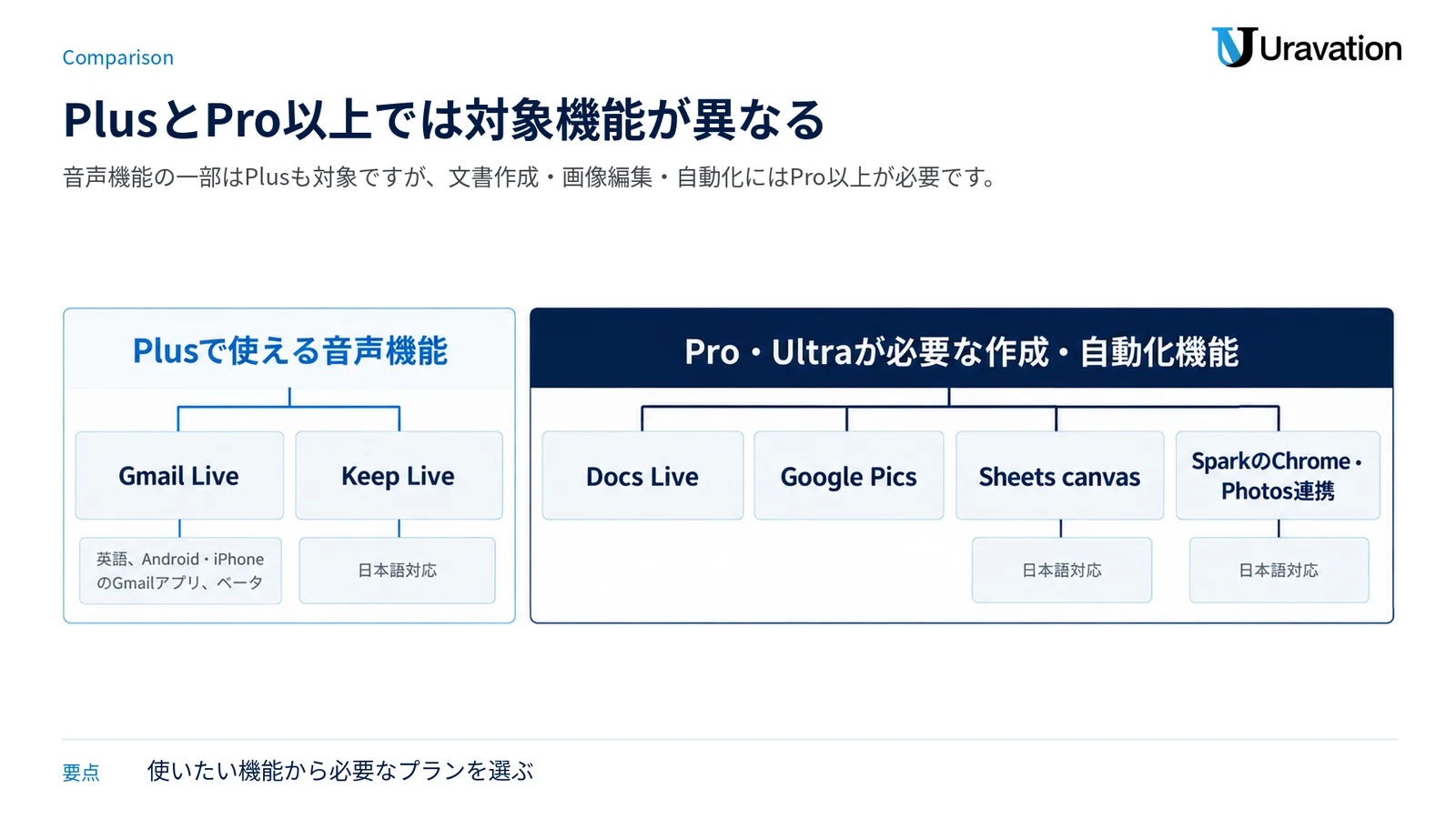Click the 英語、Android・iPhone note under Gmail Live
The image size is (1456, 819).
click(180, 571)
